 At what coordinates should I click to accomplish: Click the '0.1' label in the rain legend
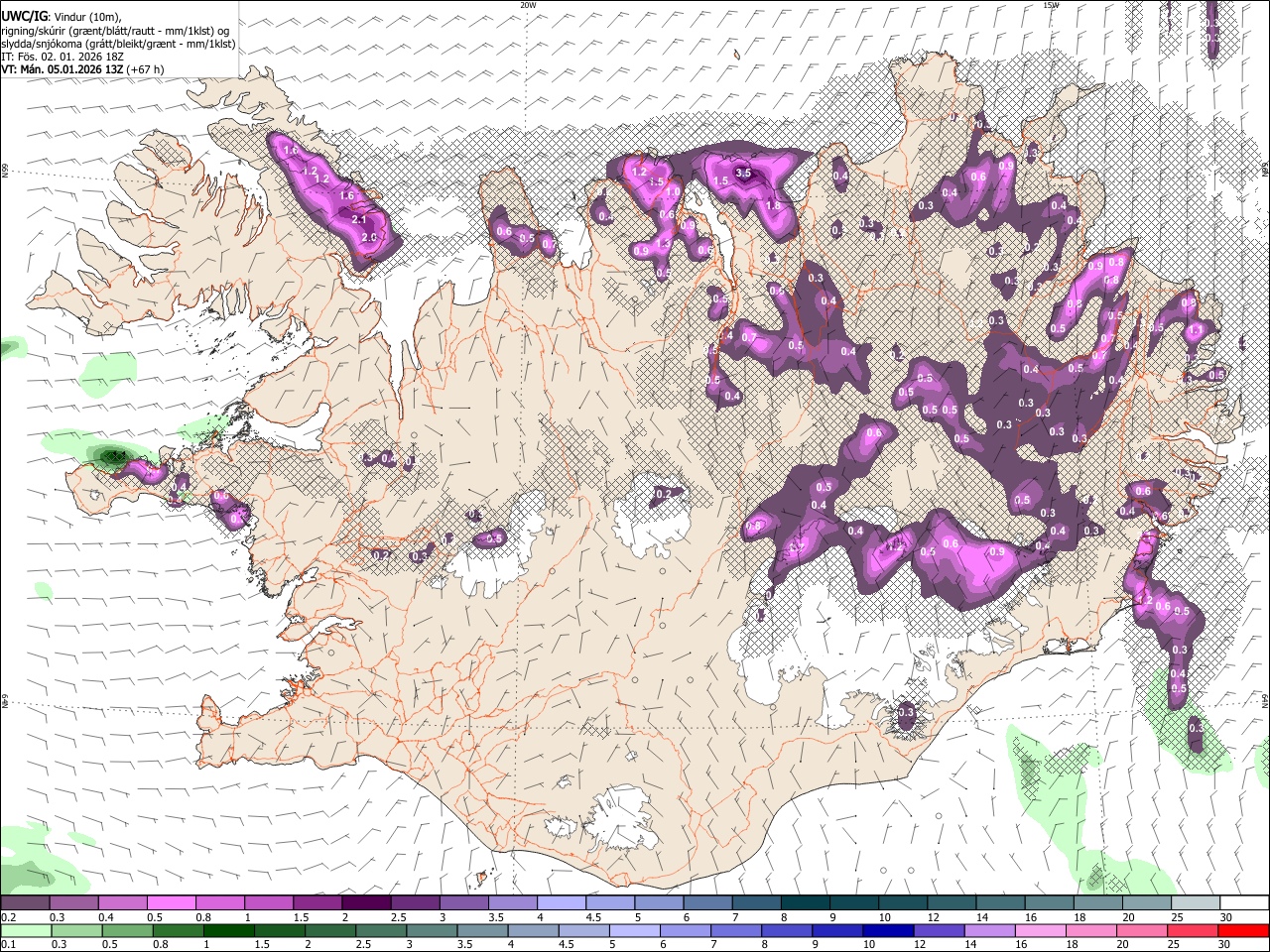[8, 944]
